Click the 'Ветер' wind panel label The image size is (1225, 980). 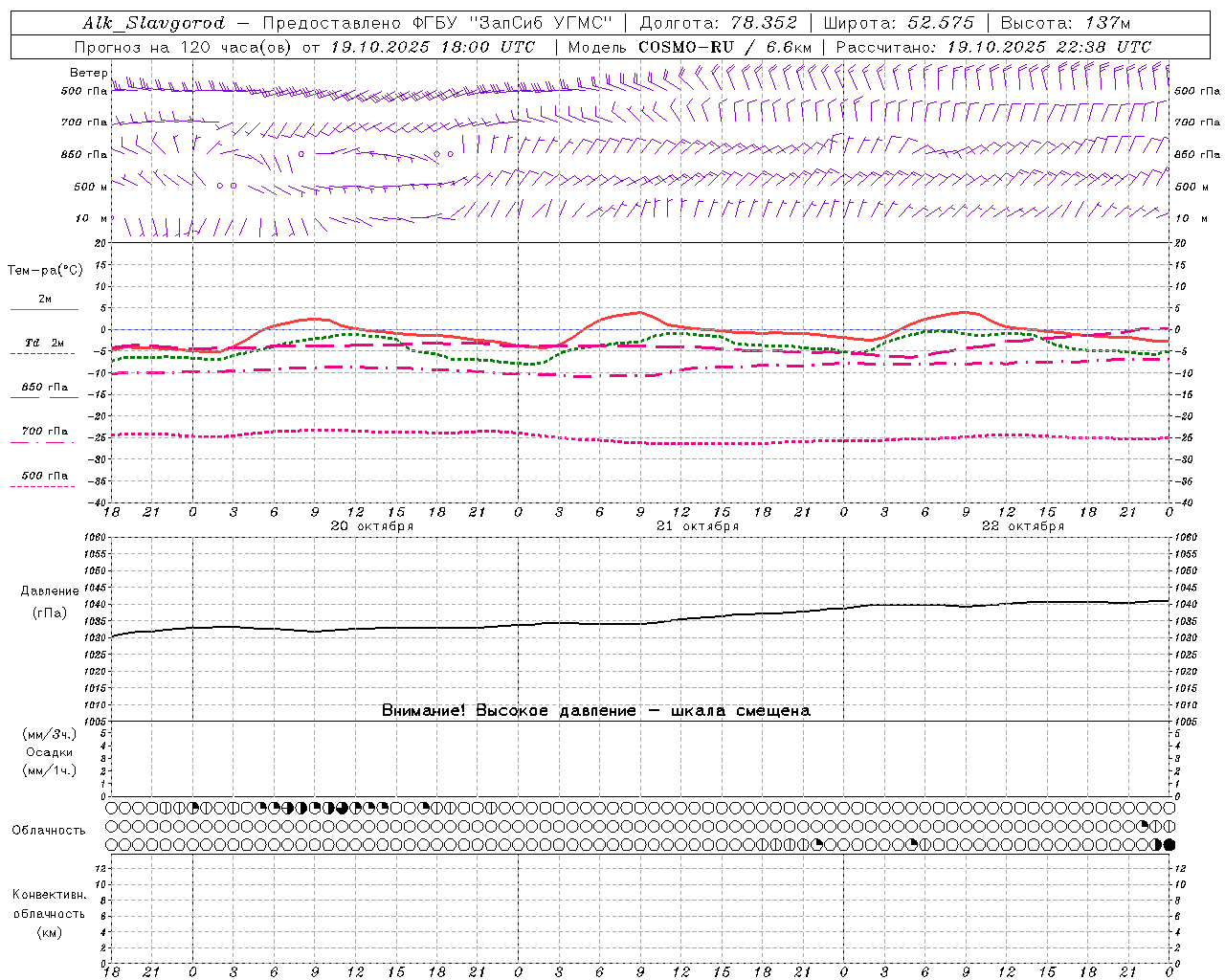point(88,73)
